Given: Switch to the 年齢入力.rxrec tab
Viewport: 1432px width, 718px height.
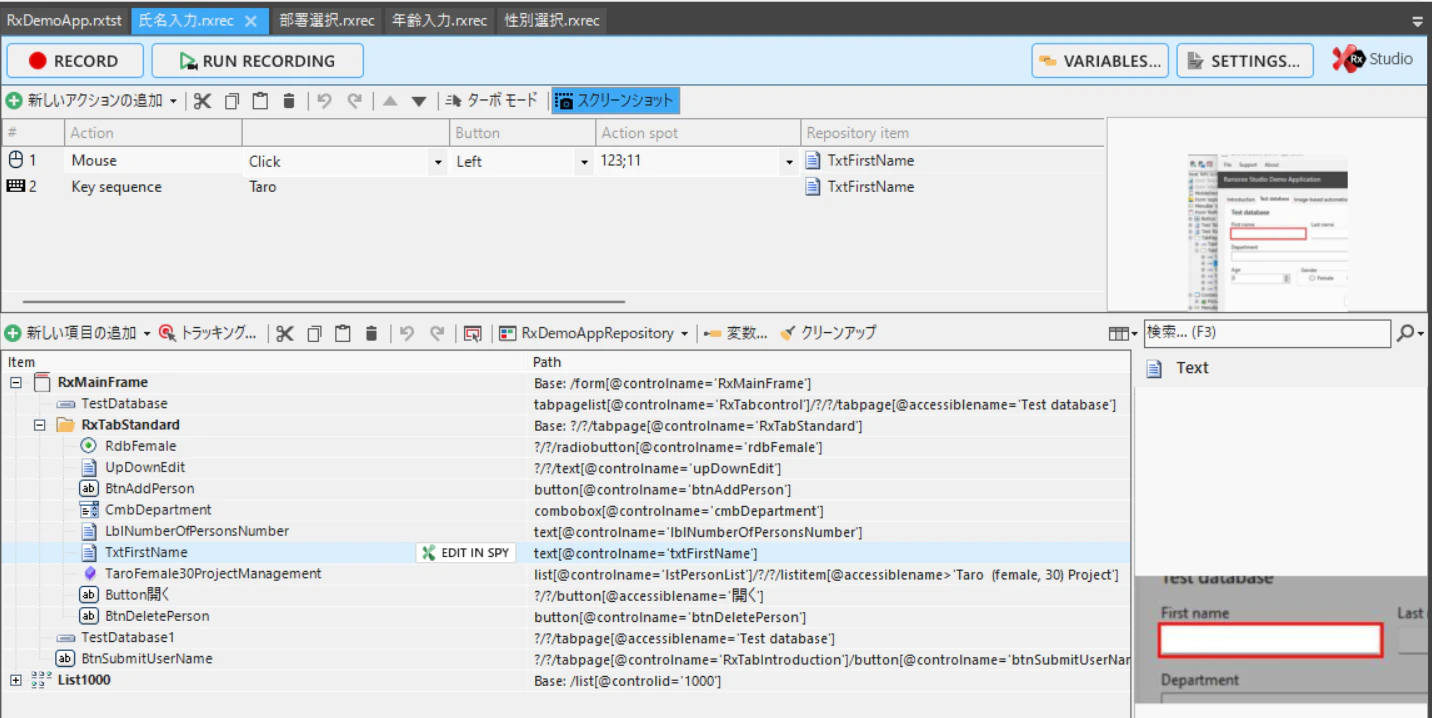Looking at the screenshot, I should pyautogui.click(x=440, y=20).
